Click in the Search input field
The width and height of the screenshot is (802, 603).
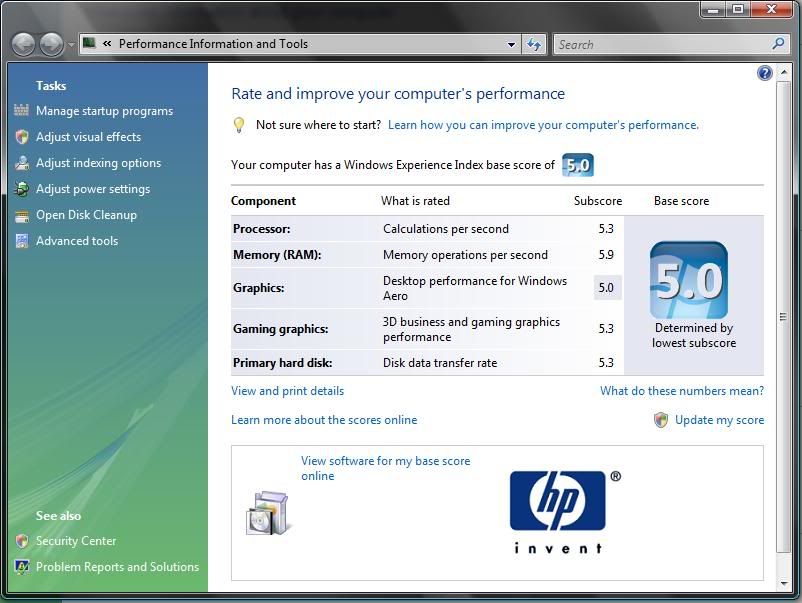(662, 44)
